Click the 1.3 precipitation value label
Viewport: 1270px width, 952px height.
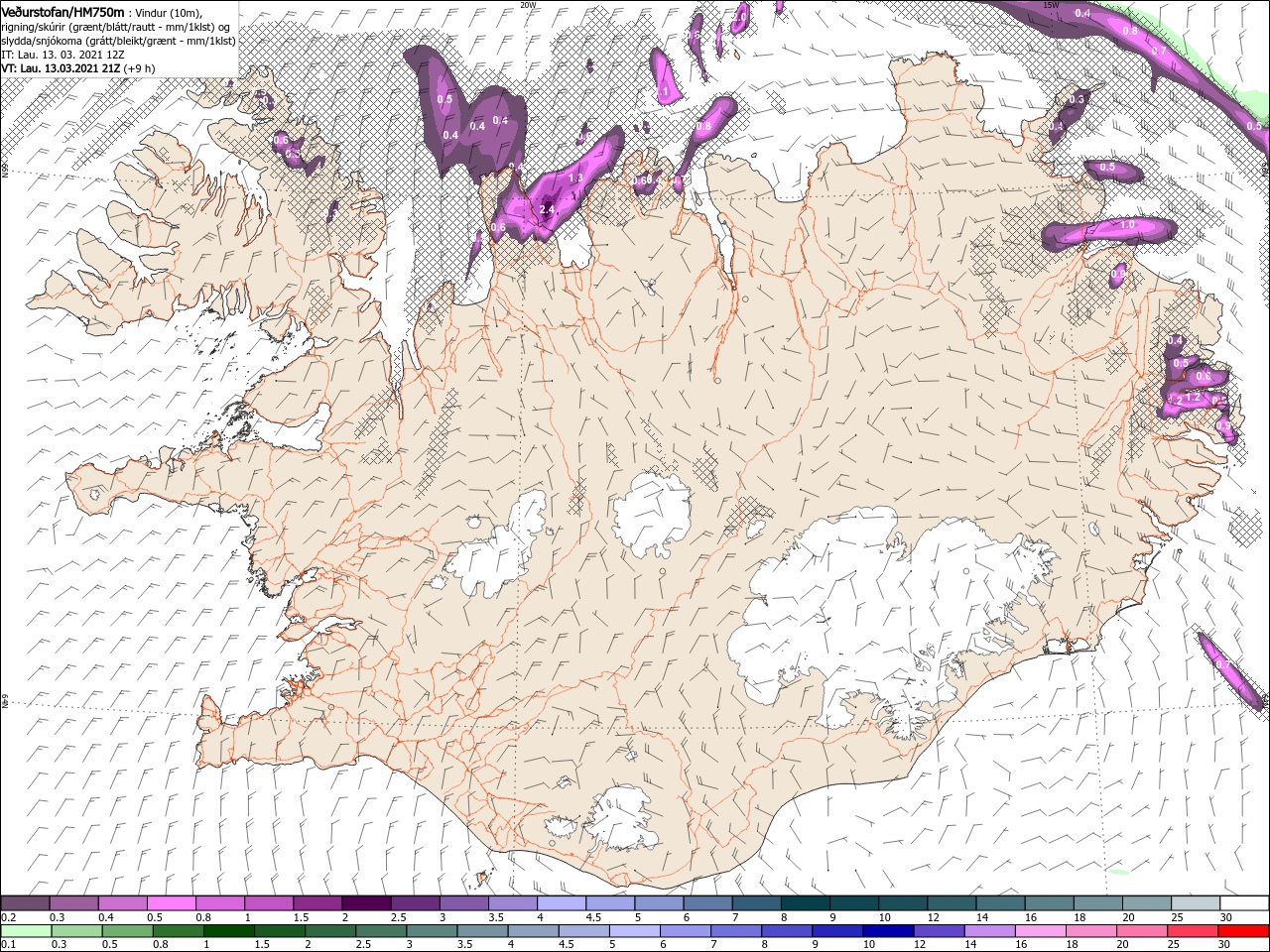coord(575,178)
